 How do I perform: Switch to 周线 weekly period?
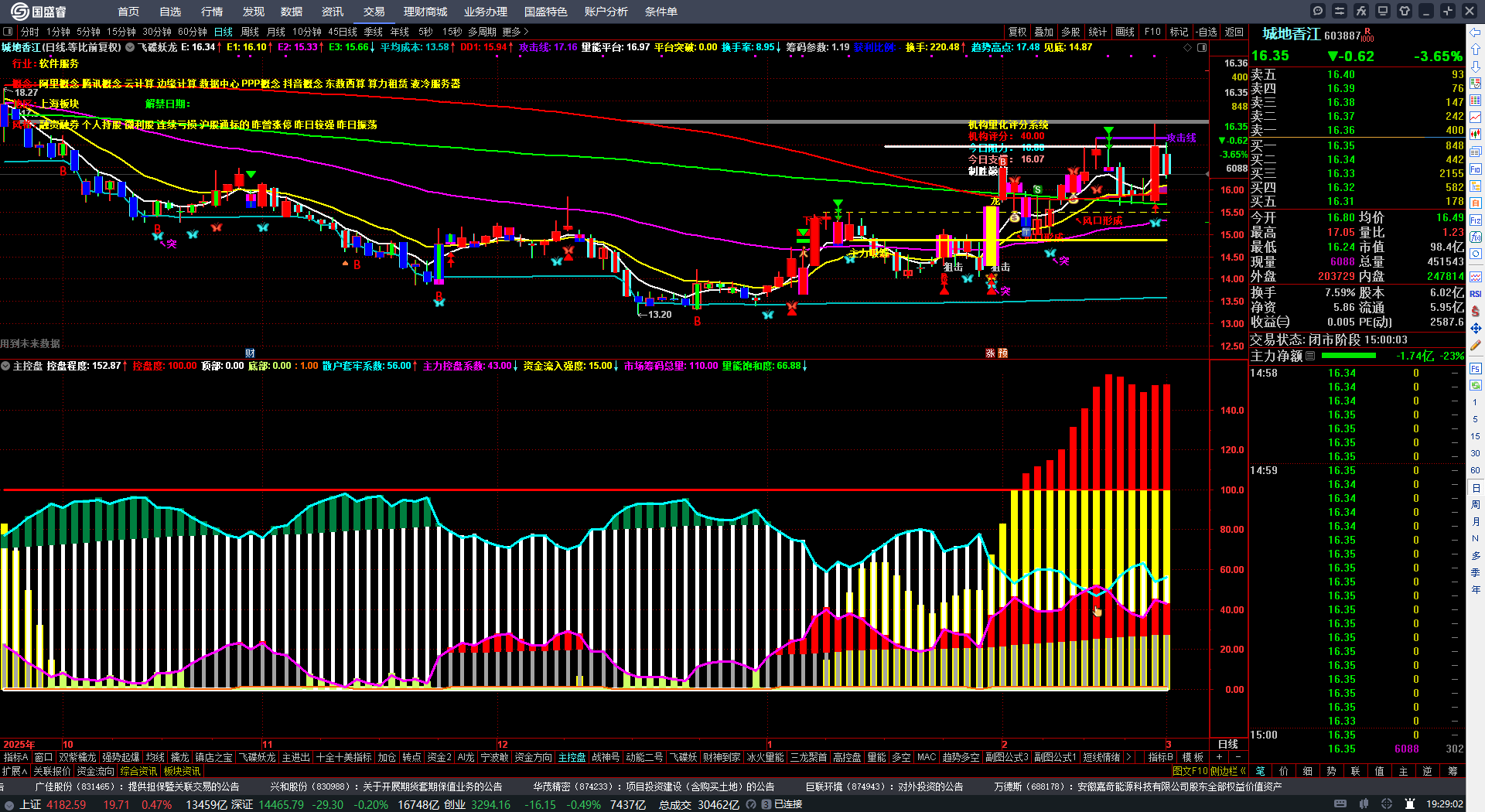250,32
